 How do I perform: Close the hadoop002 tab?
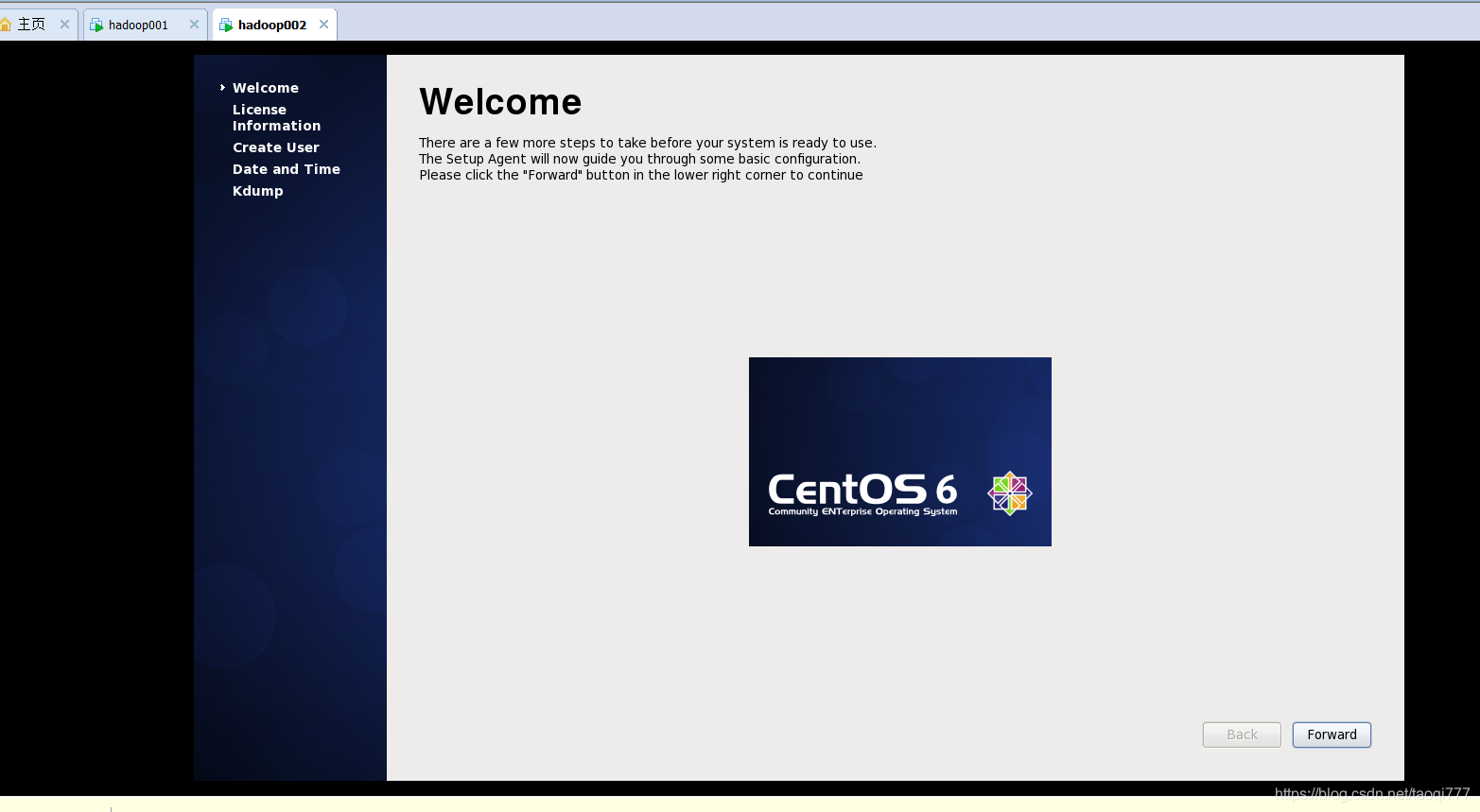click(x=323, y=25)
